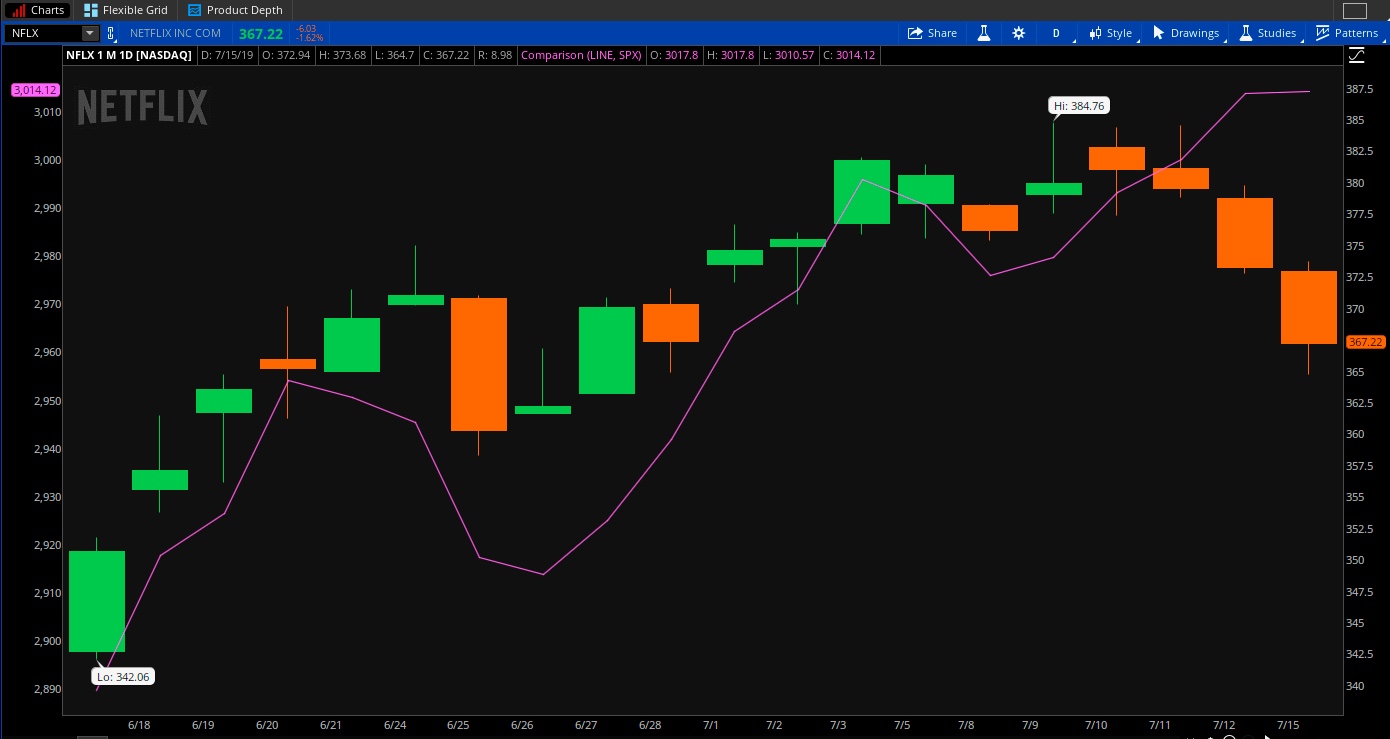Click the R: 8.98 range value
This screenshot has height=739, width=1390.
click(x=495, y=55)
